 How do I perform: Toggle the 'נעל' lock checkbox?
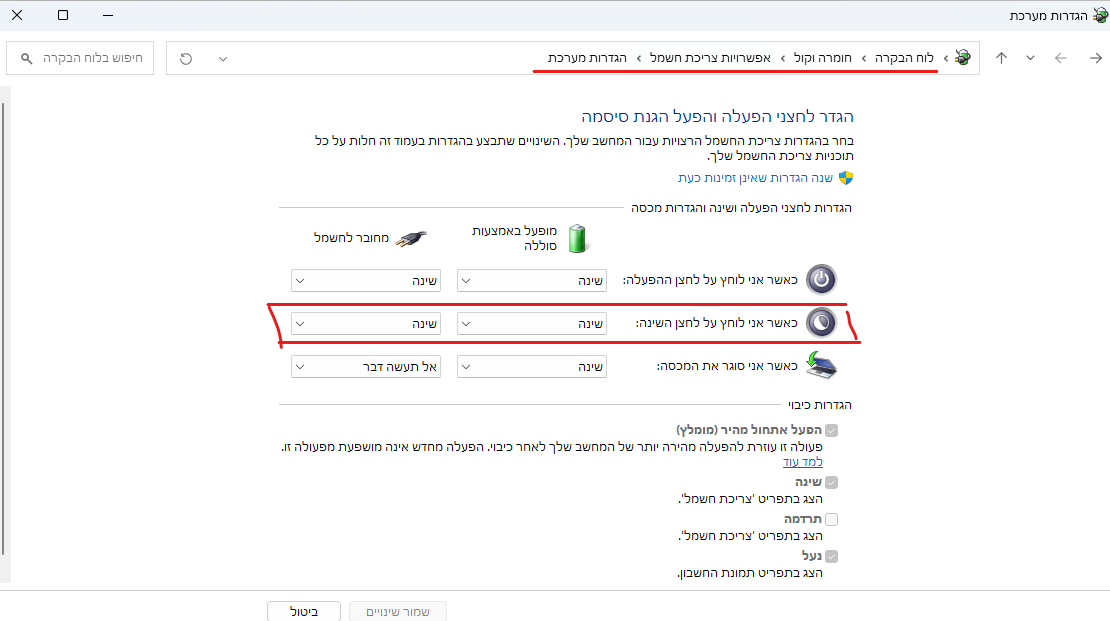point(832,556)
